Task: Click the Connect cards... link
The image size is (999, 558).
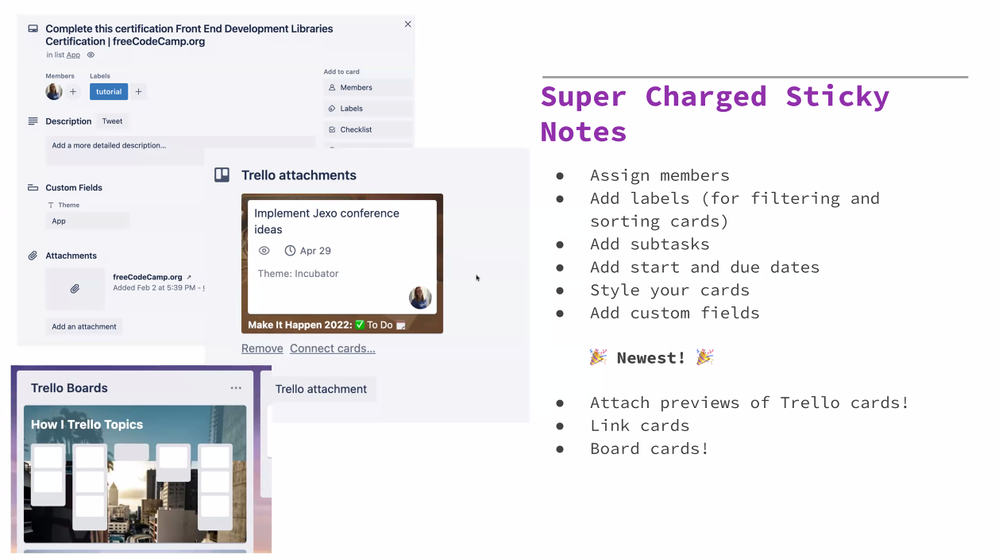Action: click(333, 348)
